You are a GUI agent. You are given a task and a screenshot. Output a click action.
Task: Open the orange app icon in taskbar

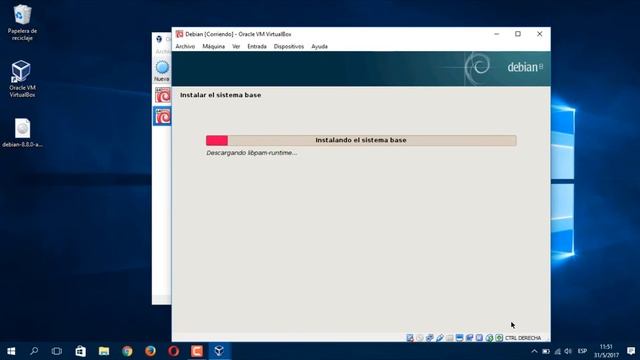click(x=197, y=351)
